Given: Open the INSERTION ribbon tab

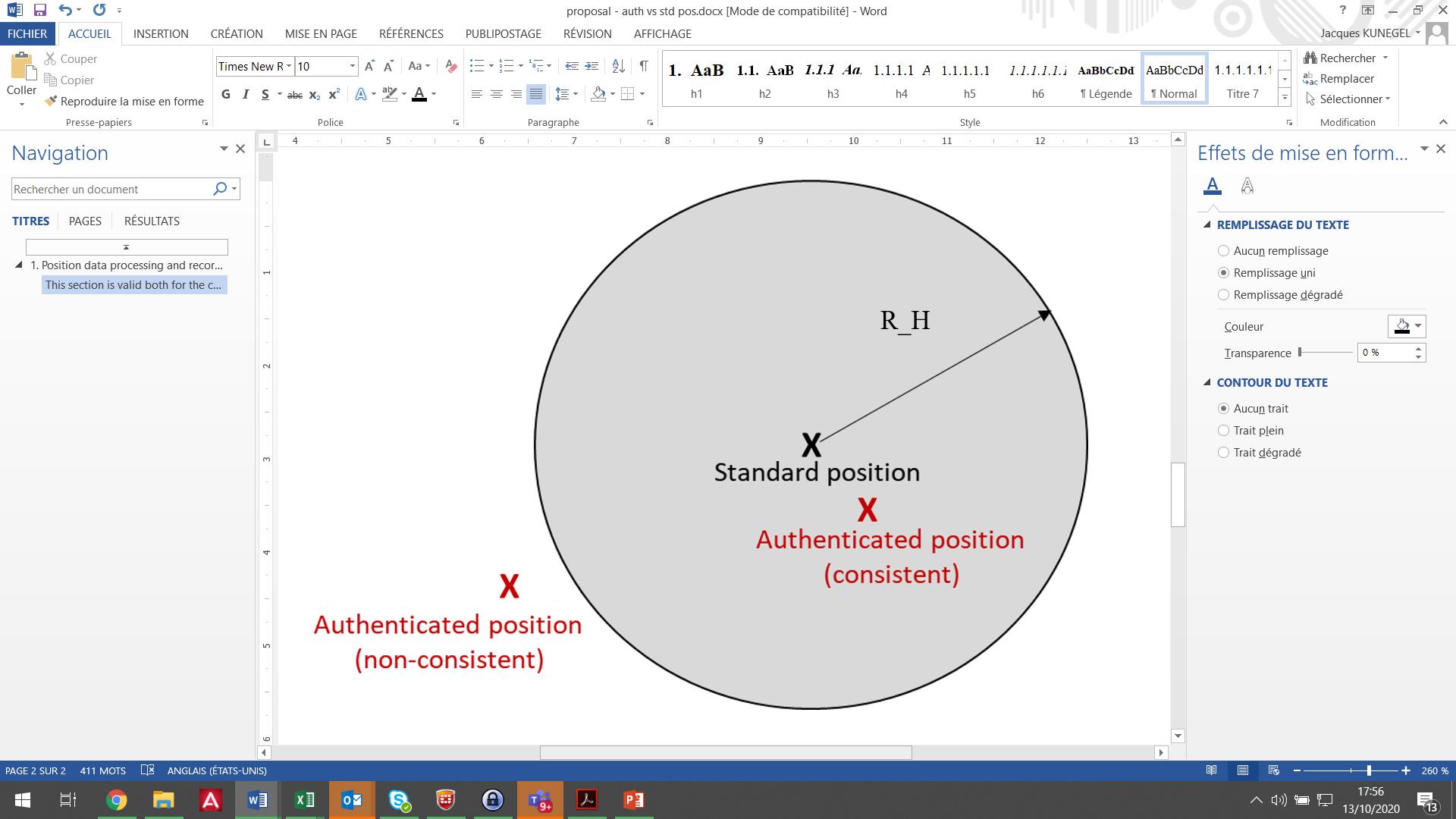Looking at the screenshot, I should click(161, 34).
